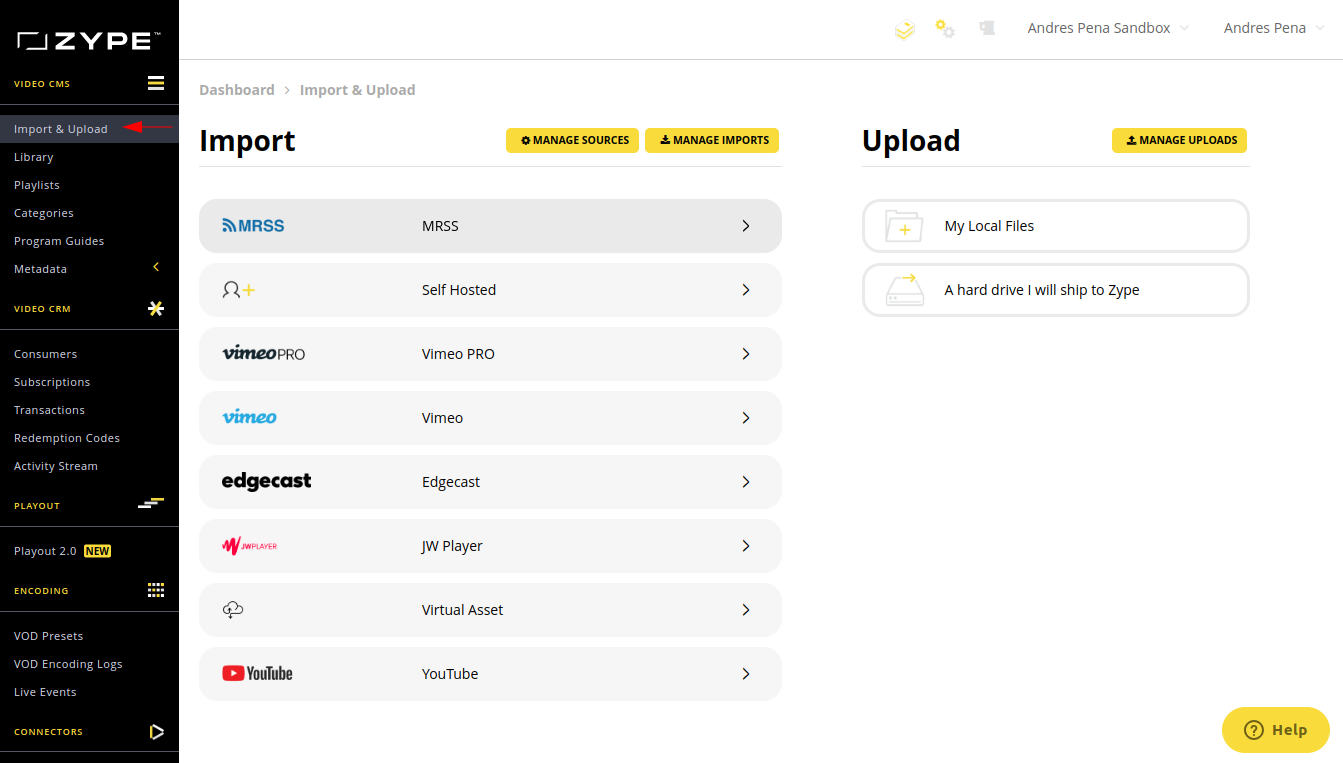
Task: Open VOD Encoding Logs in sidebar
Action: pos(68,664)
